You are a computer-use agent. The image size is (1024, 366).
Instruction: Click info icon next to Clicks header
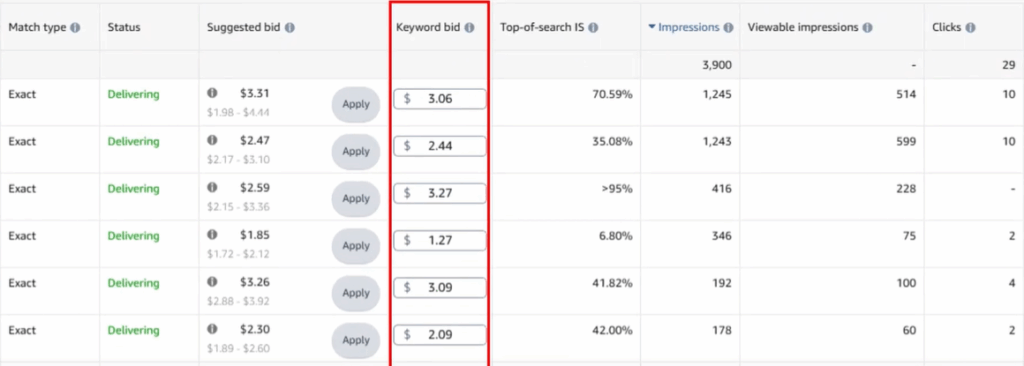[x=970, y=28]
